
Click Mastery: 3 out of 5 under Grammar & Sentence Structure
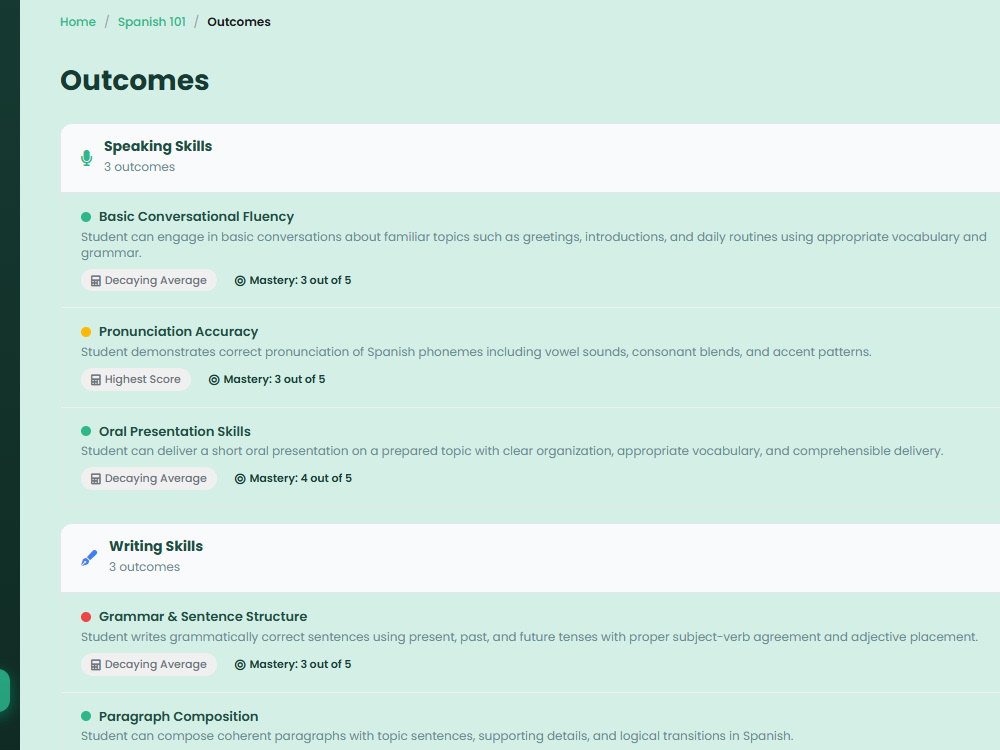coord(300,665)
